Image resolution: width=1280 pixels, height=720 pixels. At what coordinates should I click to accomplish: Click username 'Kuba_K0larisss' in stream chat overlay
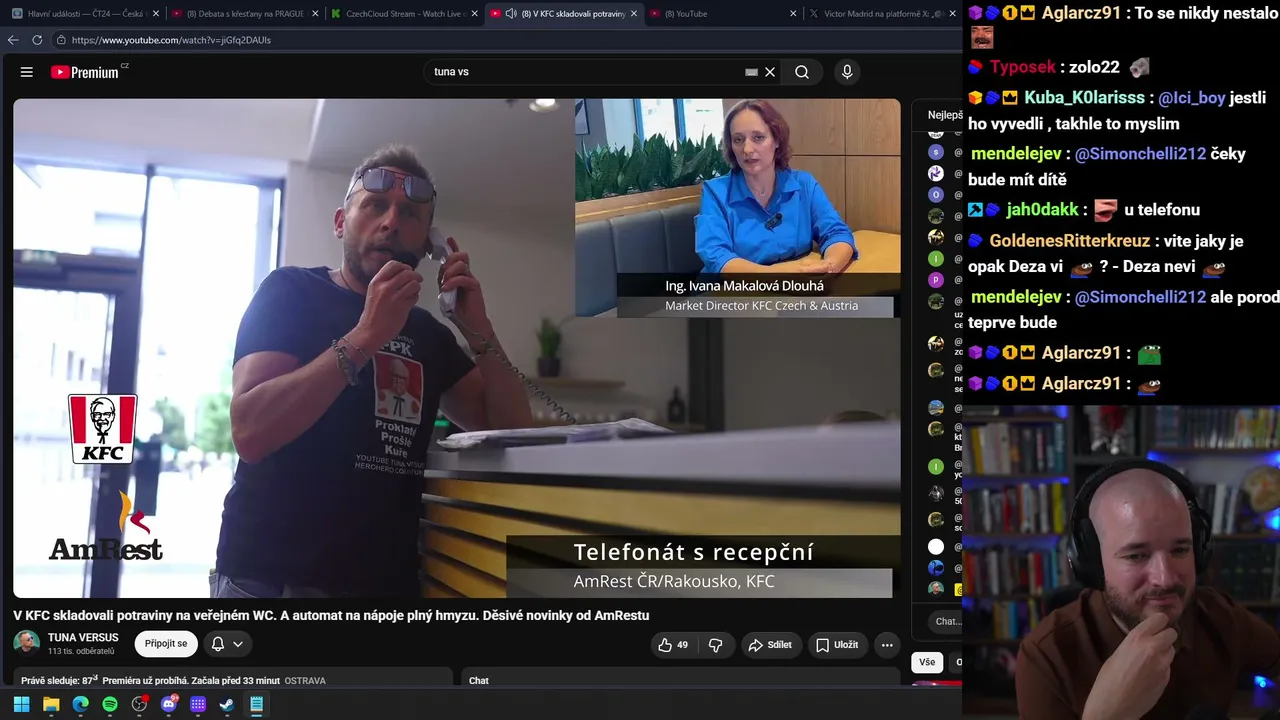coord(1084,98)
